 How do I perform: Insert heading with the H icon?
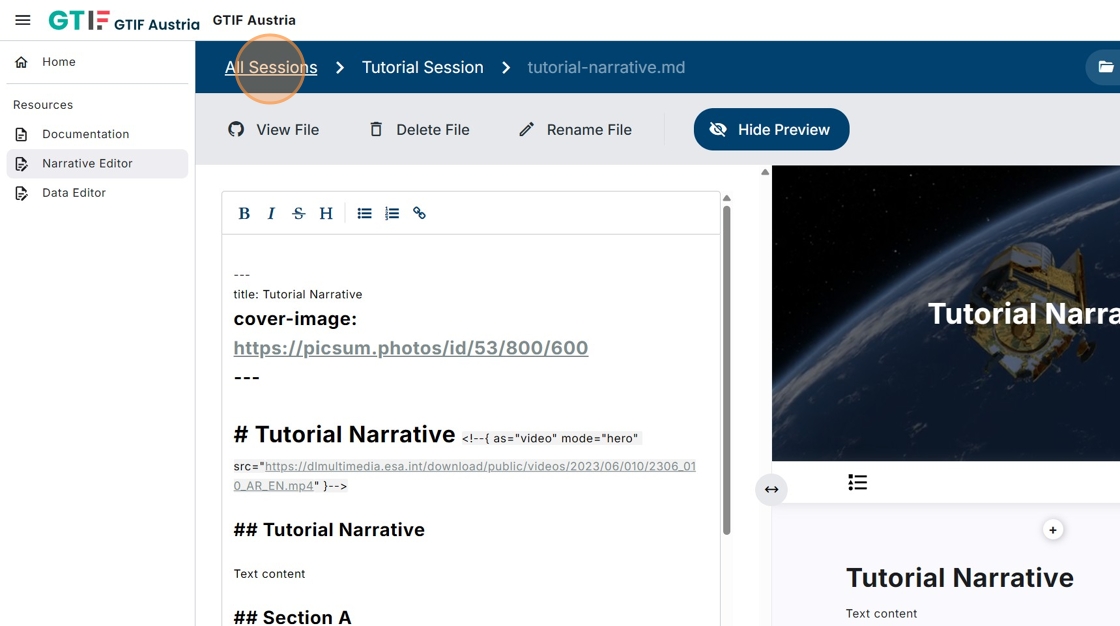pos(326,213)
